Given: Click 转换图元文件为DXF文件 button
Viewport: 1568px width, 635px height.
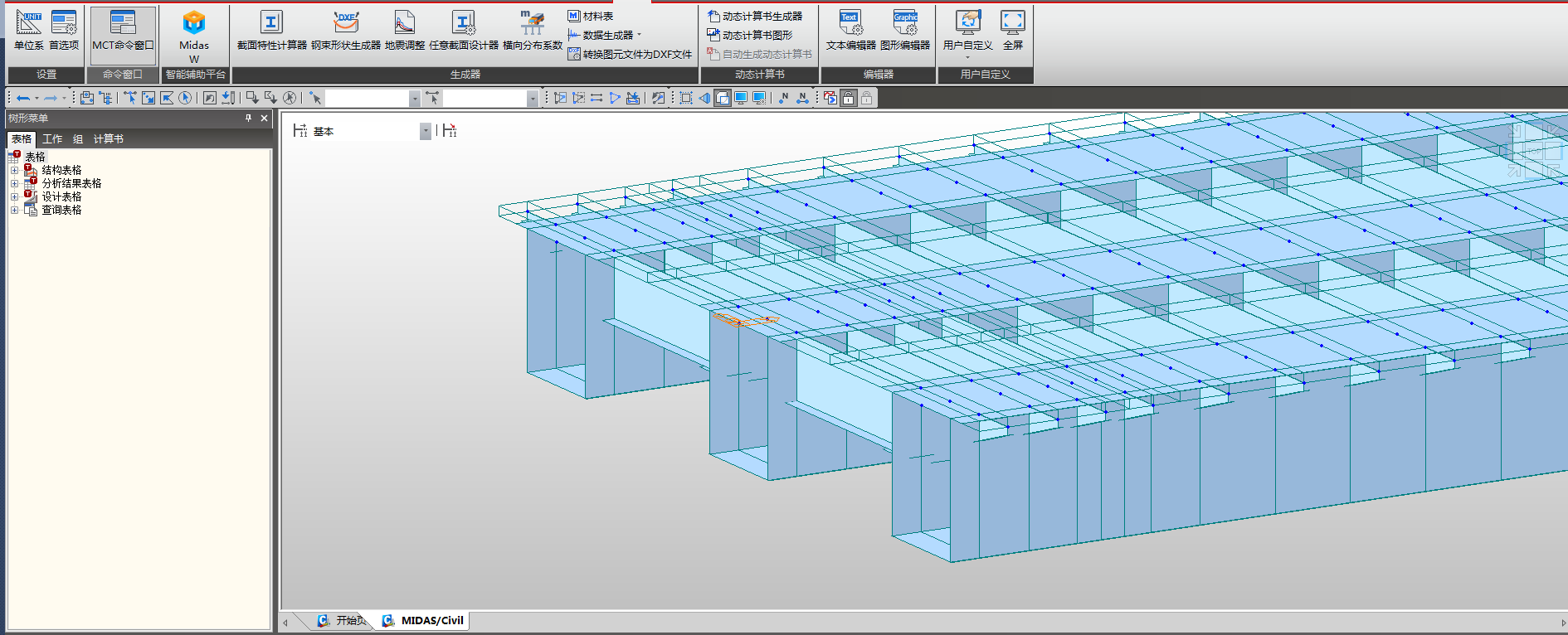Looking at the screenshot, I should 636,55.
